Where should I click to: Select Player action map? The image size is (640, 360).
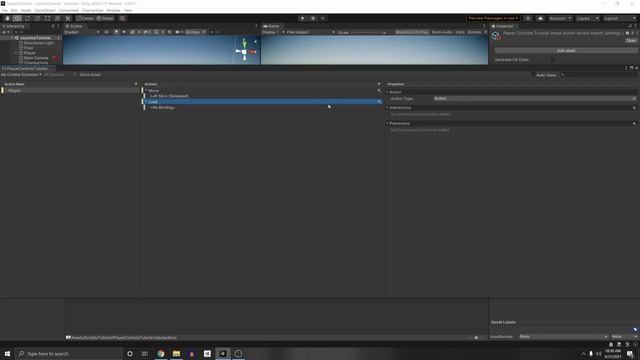click(70, 91)
